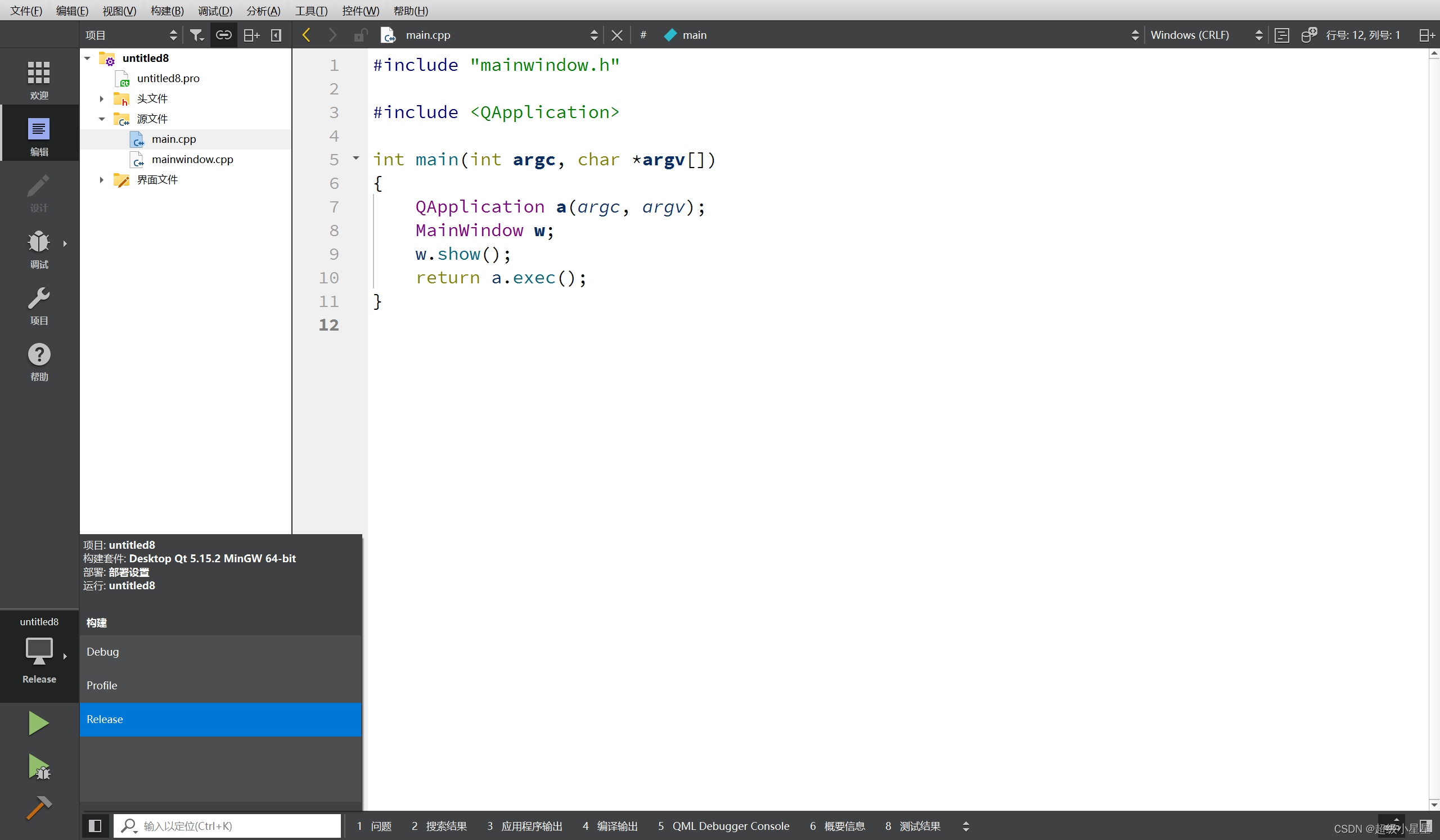Viewport: 1440px width, 840px height.
Task: Open the 文件(F) menu
Action: (26, 11)
